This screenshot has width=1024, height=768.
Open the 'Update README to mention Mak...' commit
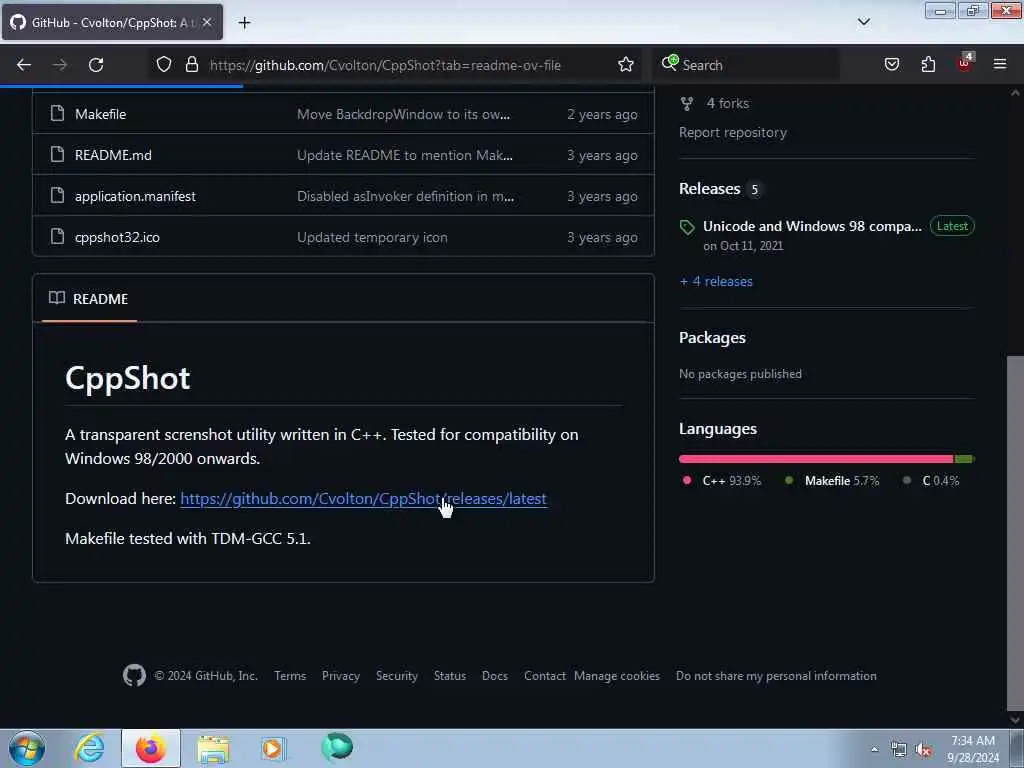tap(405, 155)
